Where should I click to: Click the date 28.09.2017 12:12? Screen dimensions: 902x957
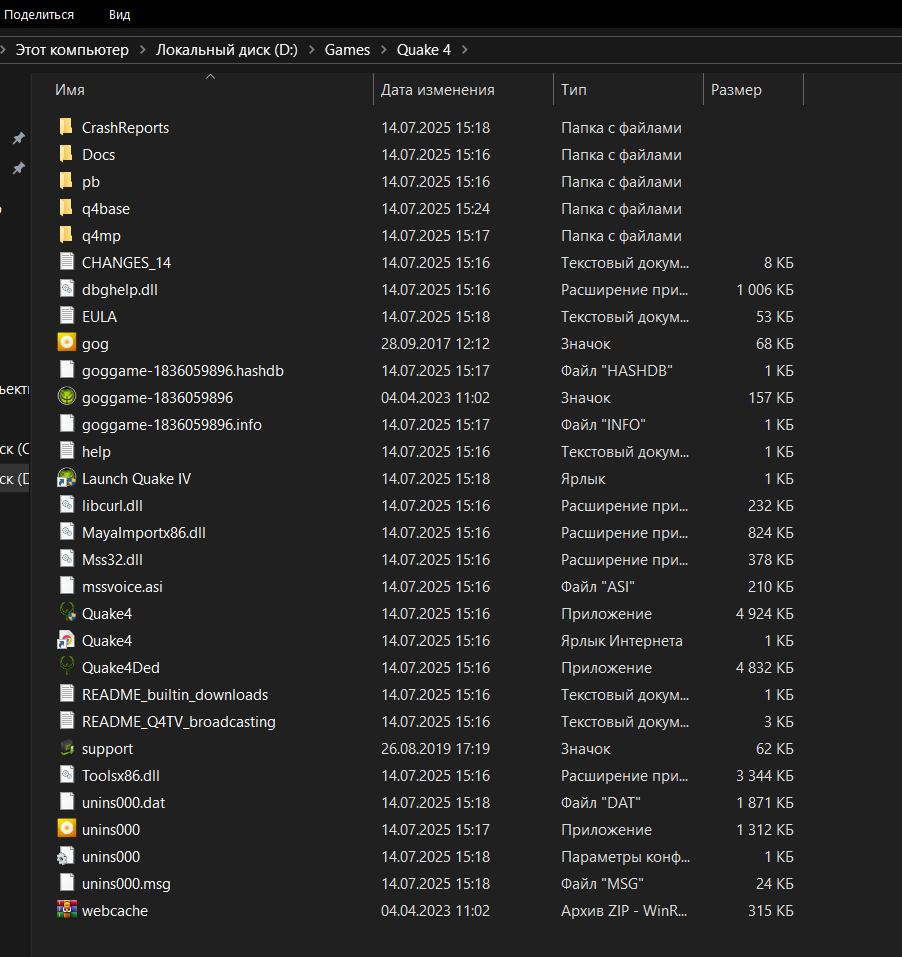(436, 343)
